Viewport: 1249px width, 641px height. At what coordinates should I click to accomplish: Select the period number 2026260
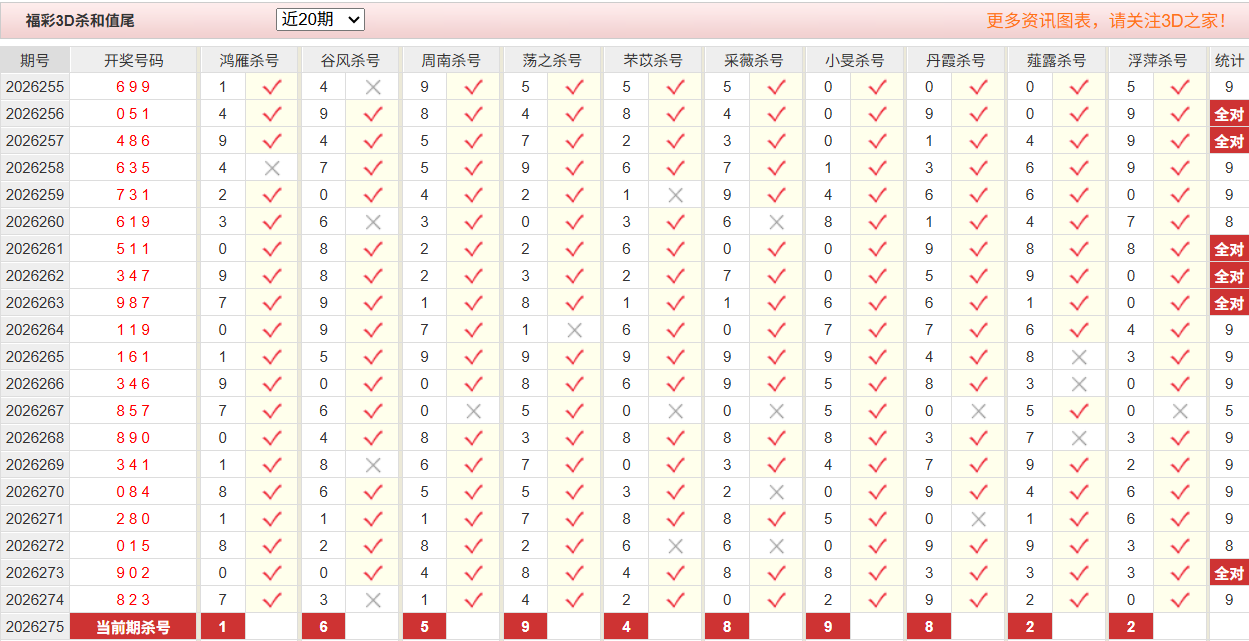point(35,222)
